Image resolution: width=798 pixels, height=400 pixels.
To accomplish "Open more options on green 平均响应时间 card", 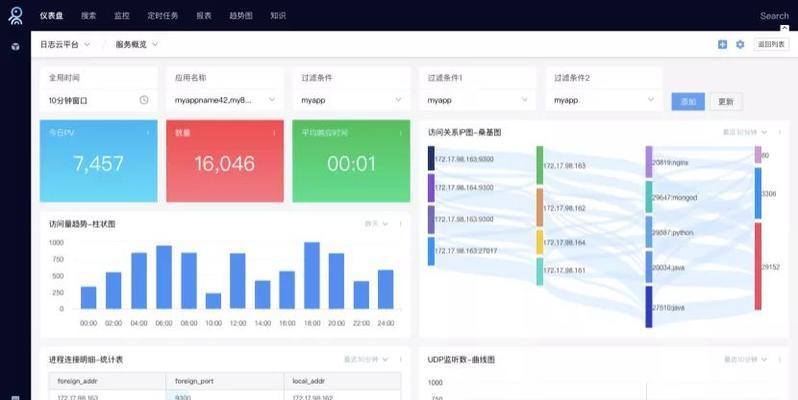I will click(401, 133).
